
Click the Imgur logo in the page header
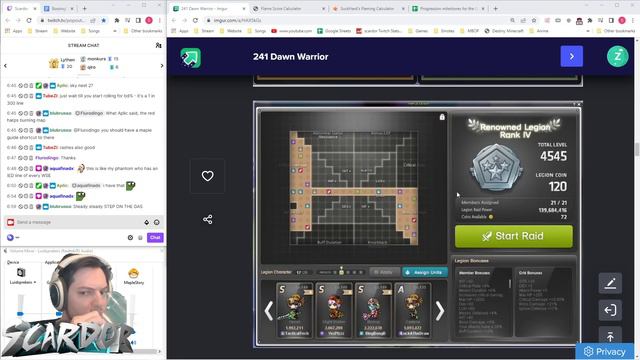(191, 58)
